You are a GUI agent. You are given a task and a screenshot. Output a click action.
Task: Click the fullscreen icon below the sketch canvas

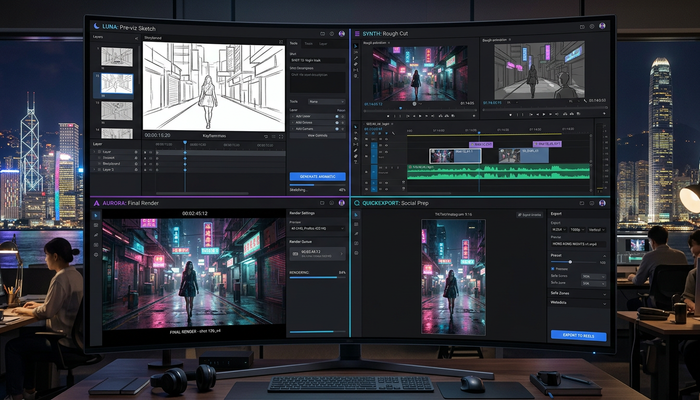pos(281,136)
